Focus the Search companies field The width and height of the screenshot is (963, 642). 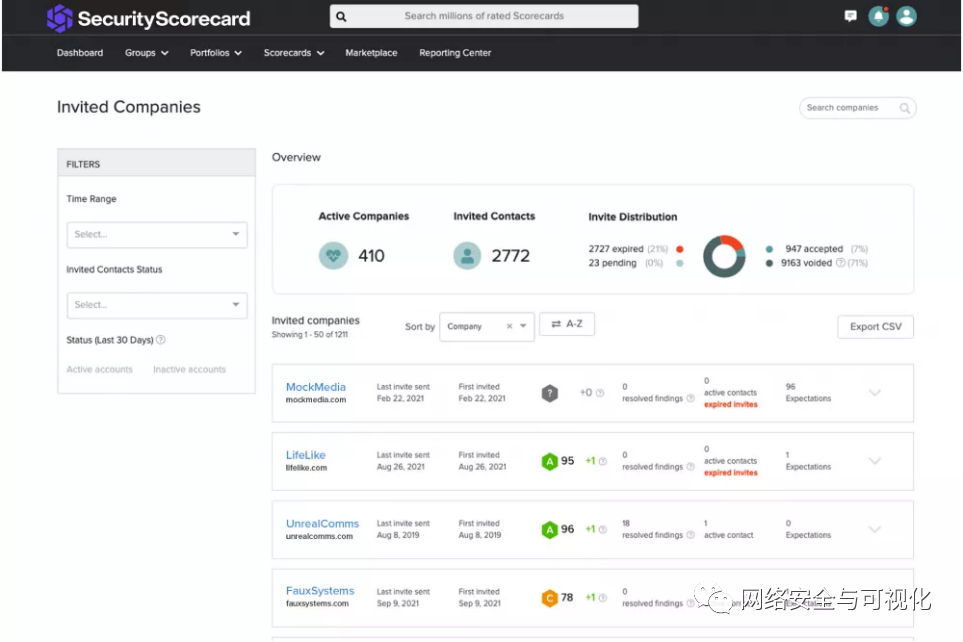(x=857, y=108)
